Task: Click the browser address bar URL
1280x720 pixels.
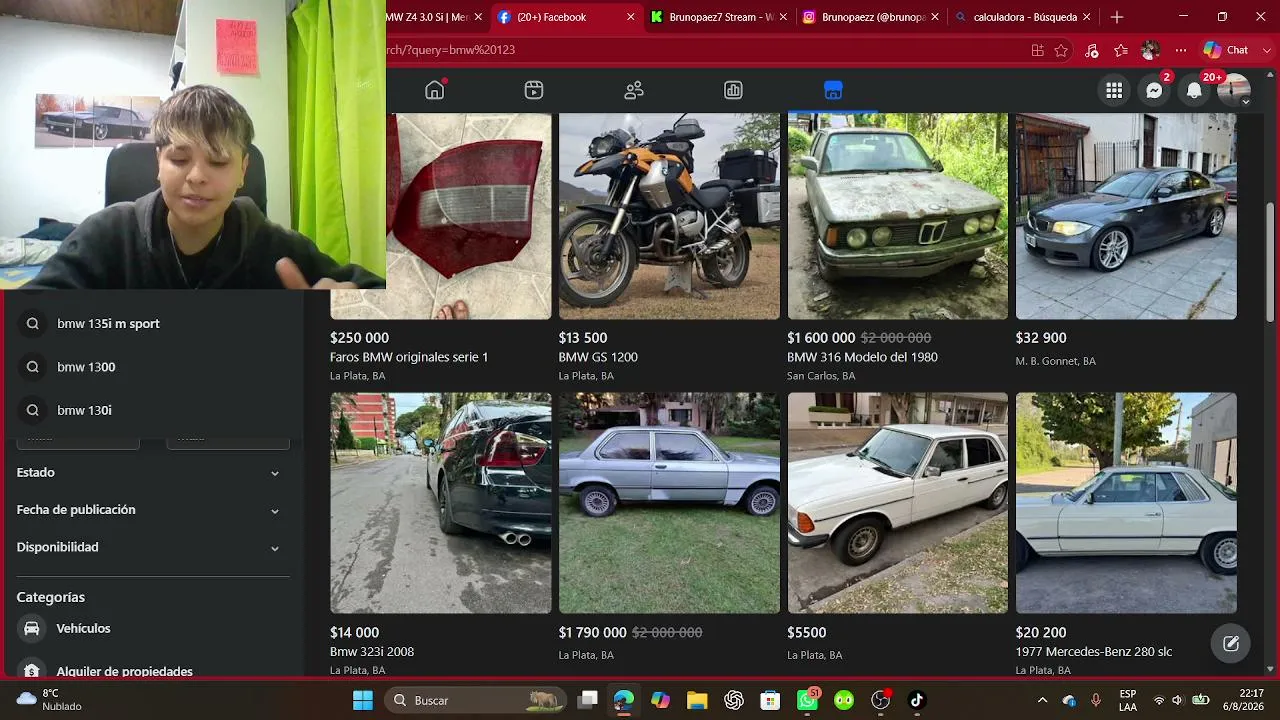Action: 450,50
